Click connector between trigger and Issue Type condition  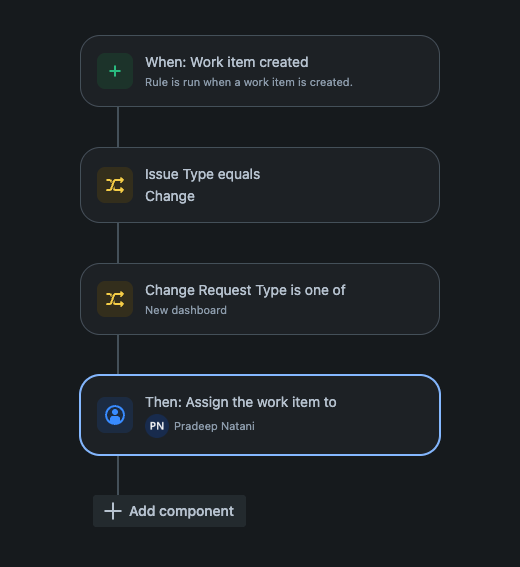(118, 127)
